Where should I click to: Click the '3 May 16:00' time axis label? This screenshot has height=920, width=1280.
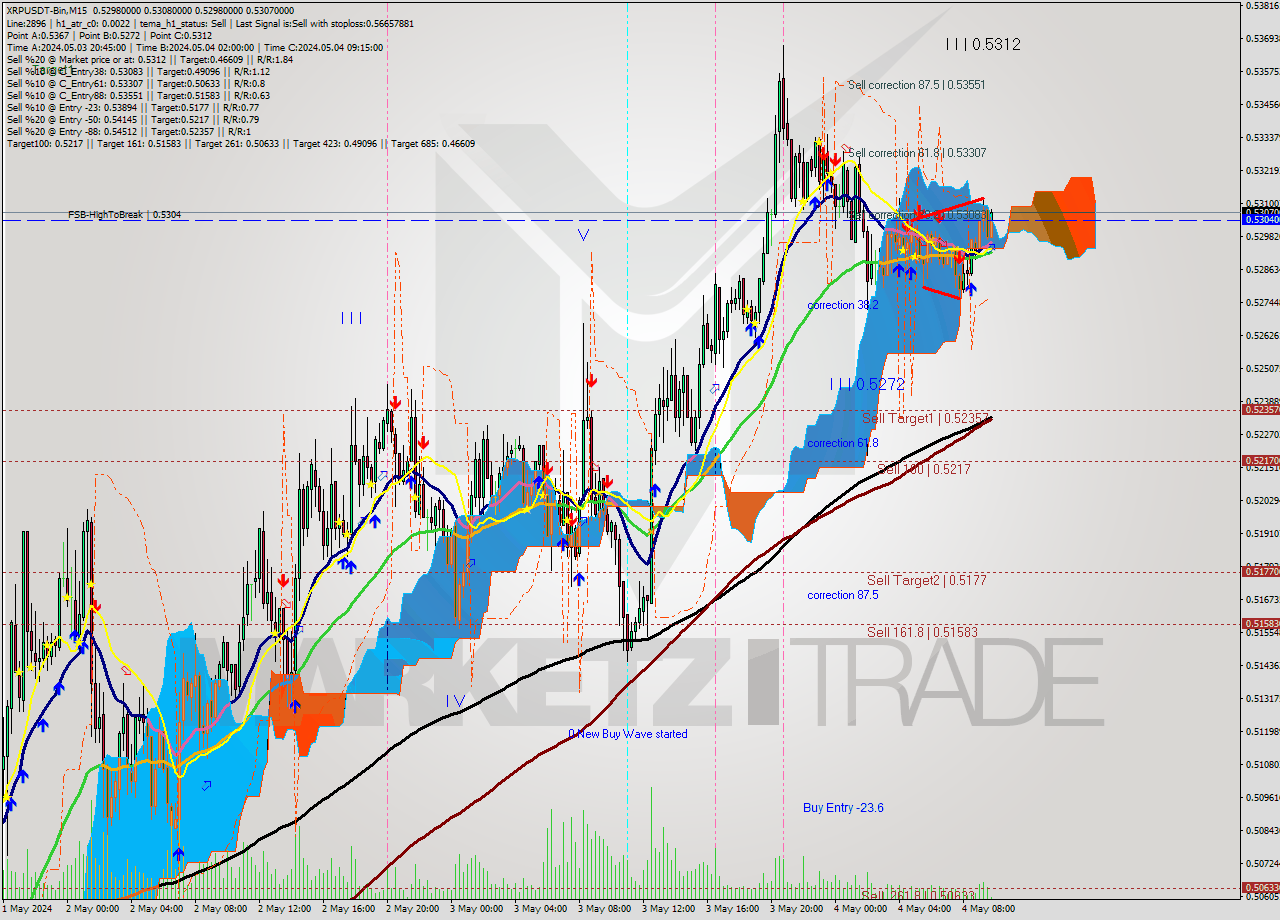(x=732, y=909)
